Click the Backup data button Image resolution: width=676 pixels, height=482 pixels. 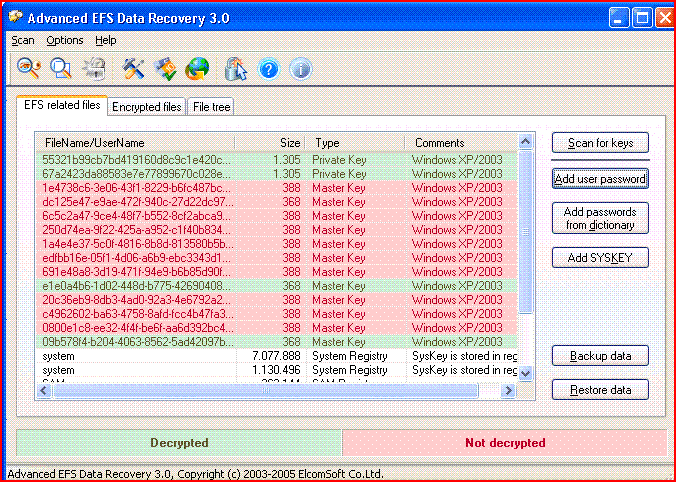click(x=600, y=356)
